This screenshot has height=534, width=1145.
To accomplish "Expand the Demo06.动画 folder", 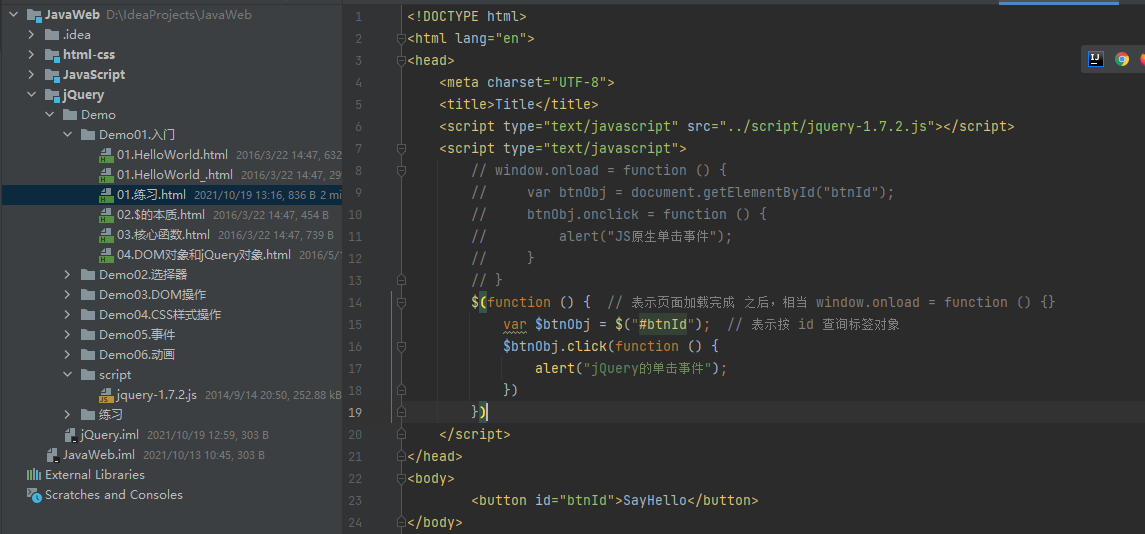I will point(68,355).
